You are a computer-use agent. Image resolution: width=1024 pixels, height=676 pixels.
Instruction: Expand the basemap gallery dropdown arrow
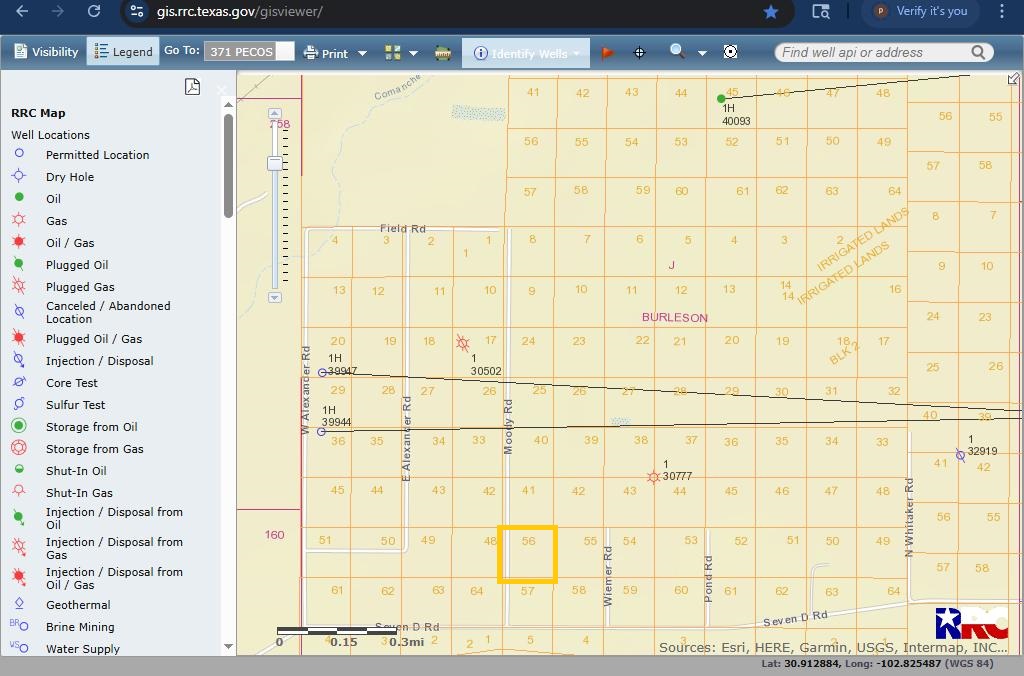pyautogui.click(x=413, y=53)
